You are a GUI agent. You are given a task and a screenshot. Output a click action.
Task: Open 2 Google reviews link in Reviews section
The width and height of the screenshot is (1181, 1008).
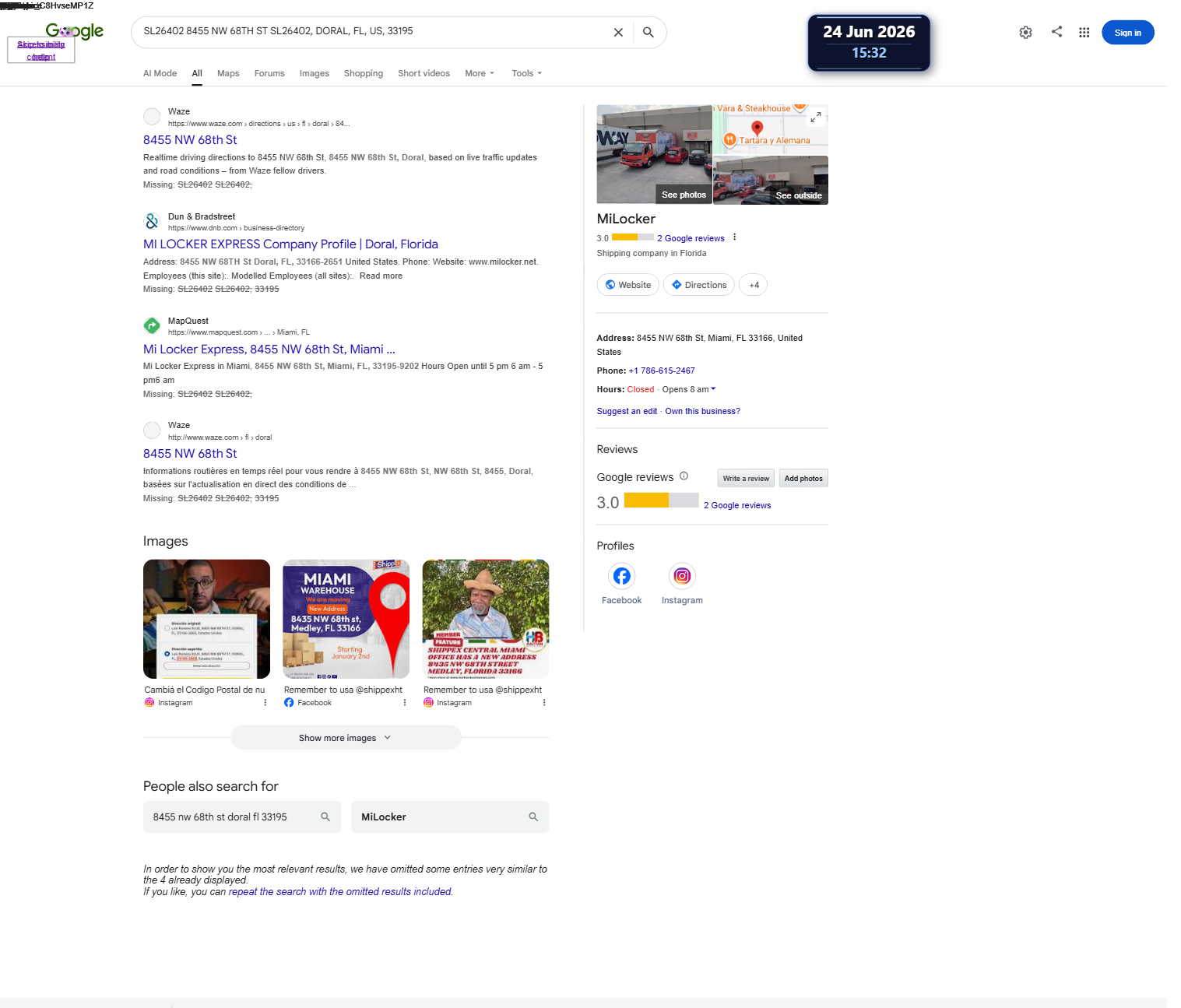tap(737, 505)
